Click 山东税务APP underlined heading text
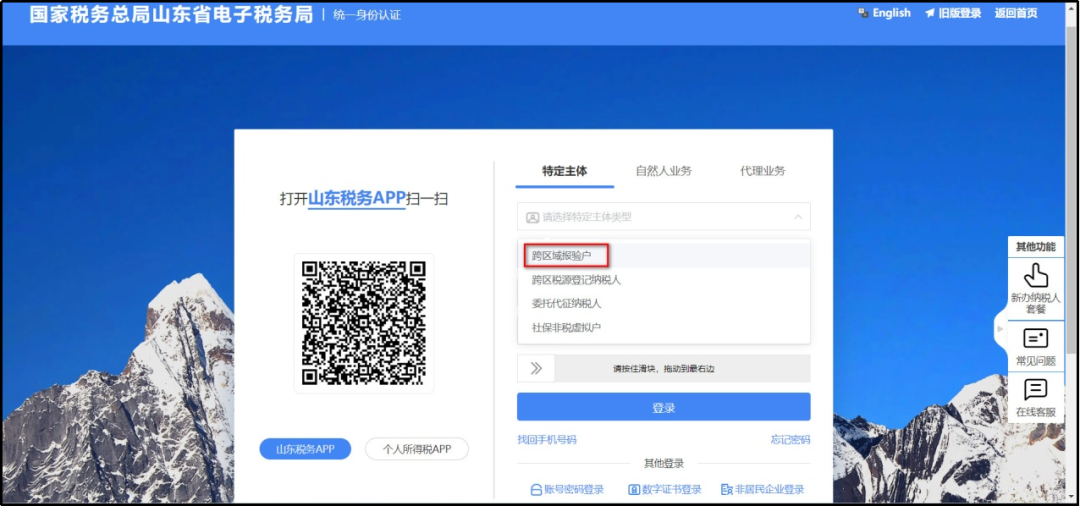The width and height of the screenshot is (1080, 506). point(357,198)
